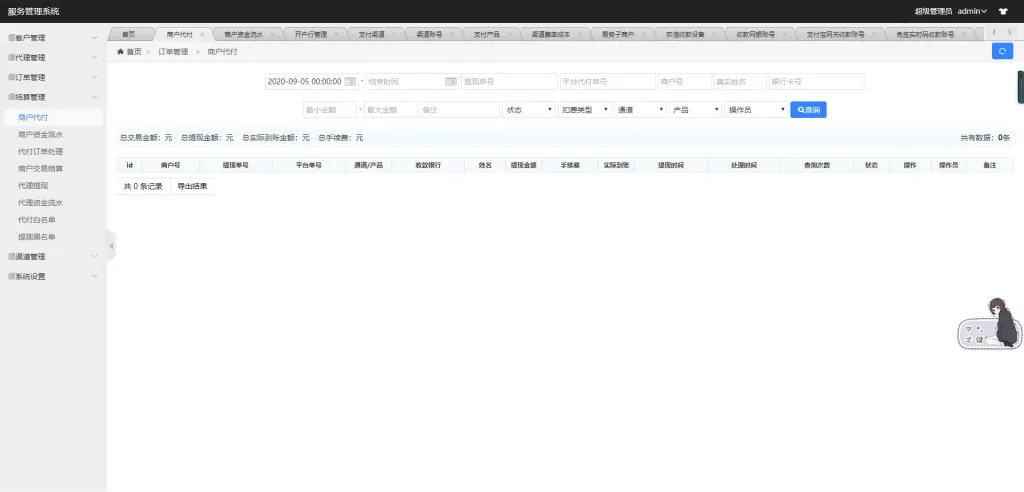Open the 扣费类型 dropdown filter

[585, 110]
